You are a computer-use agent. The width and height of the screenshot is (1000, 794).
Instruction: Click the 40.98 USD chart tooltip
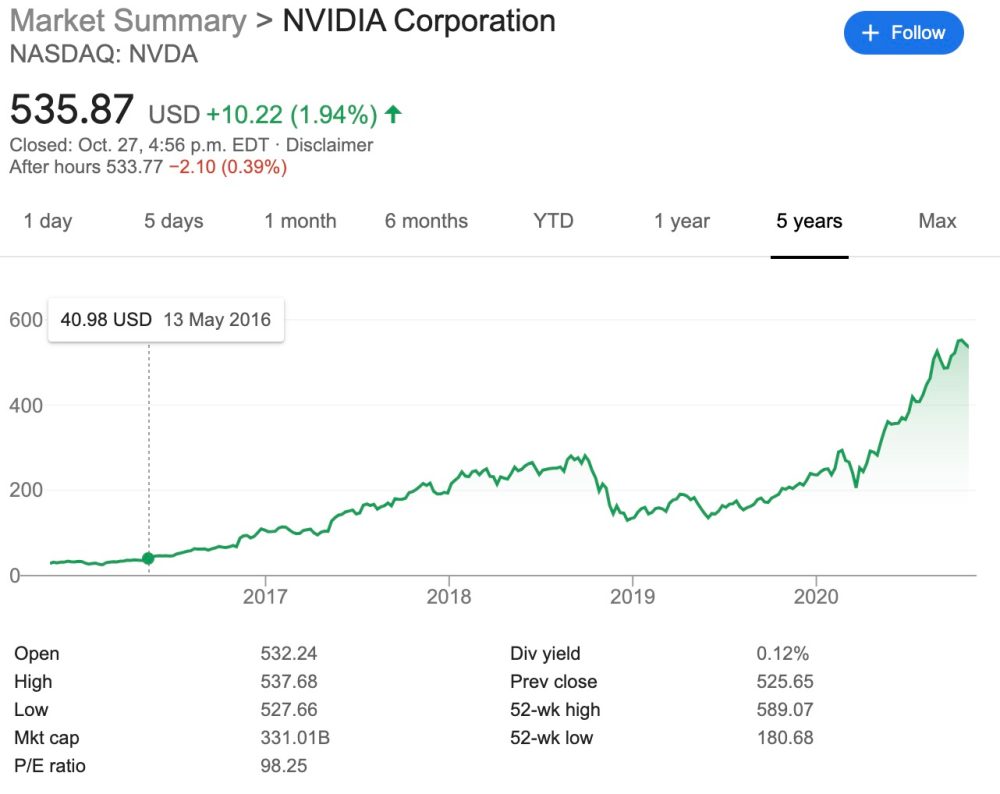click(x=165, y=320)
